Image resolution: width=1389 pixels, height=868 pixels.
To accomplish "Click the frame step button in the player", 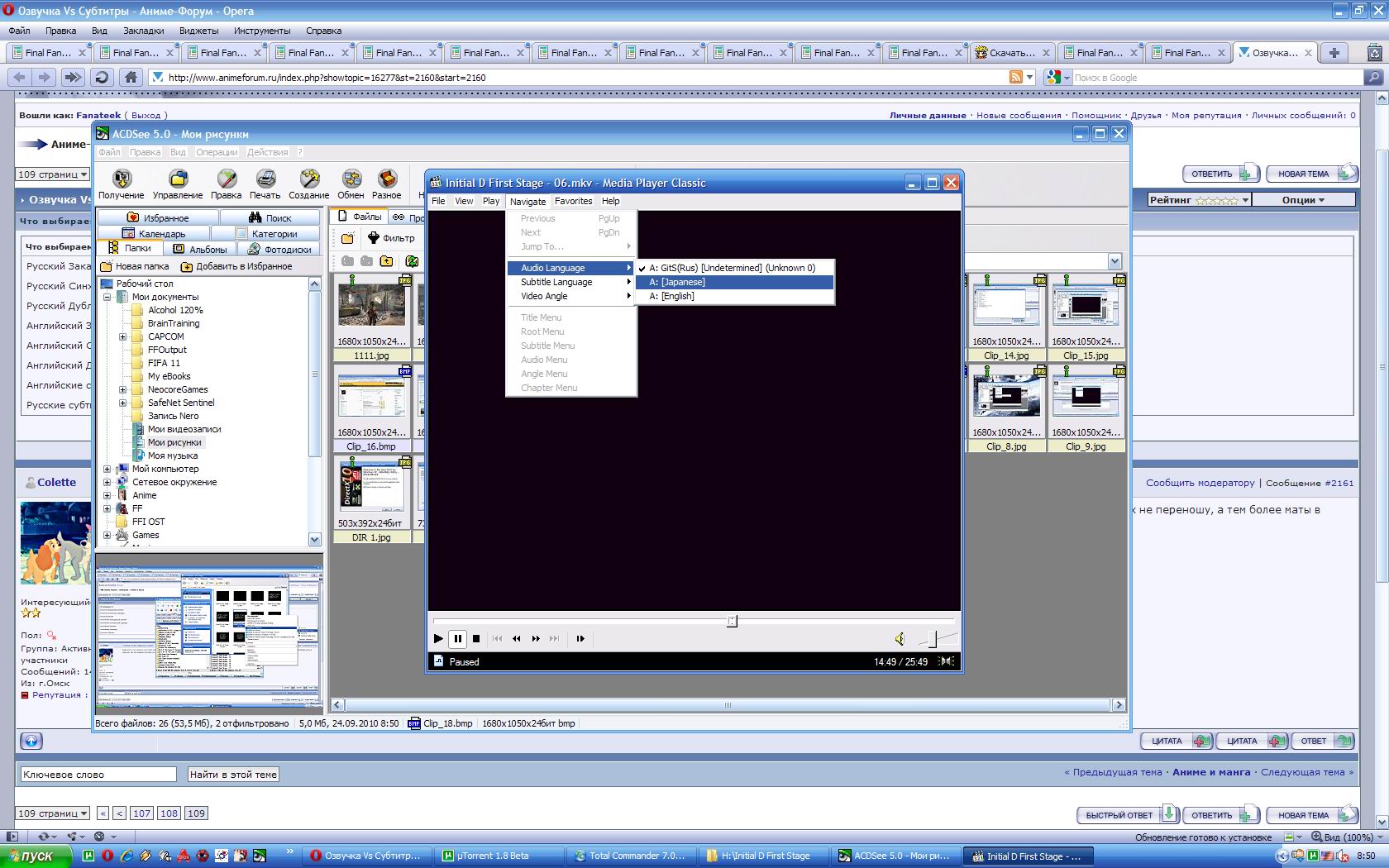I will pos(580,638).
